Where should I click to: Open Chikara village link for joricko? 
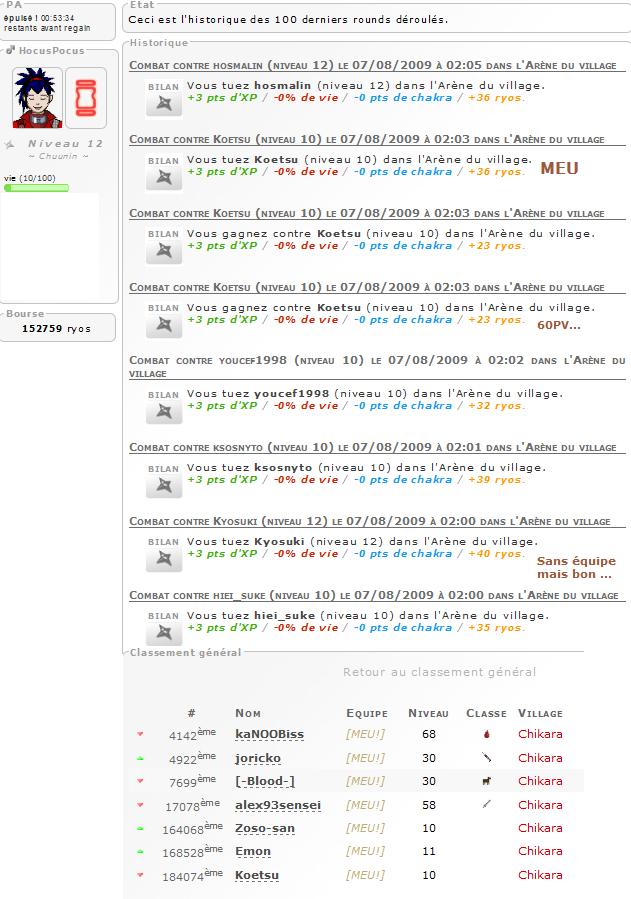pyautogui.click(x=540, y=758)
